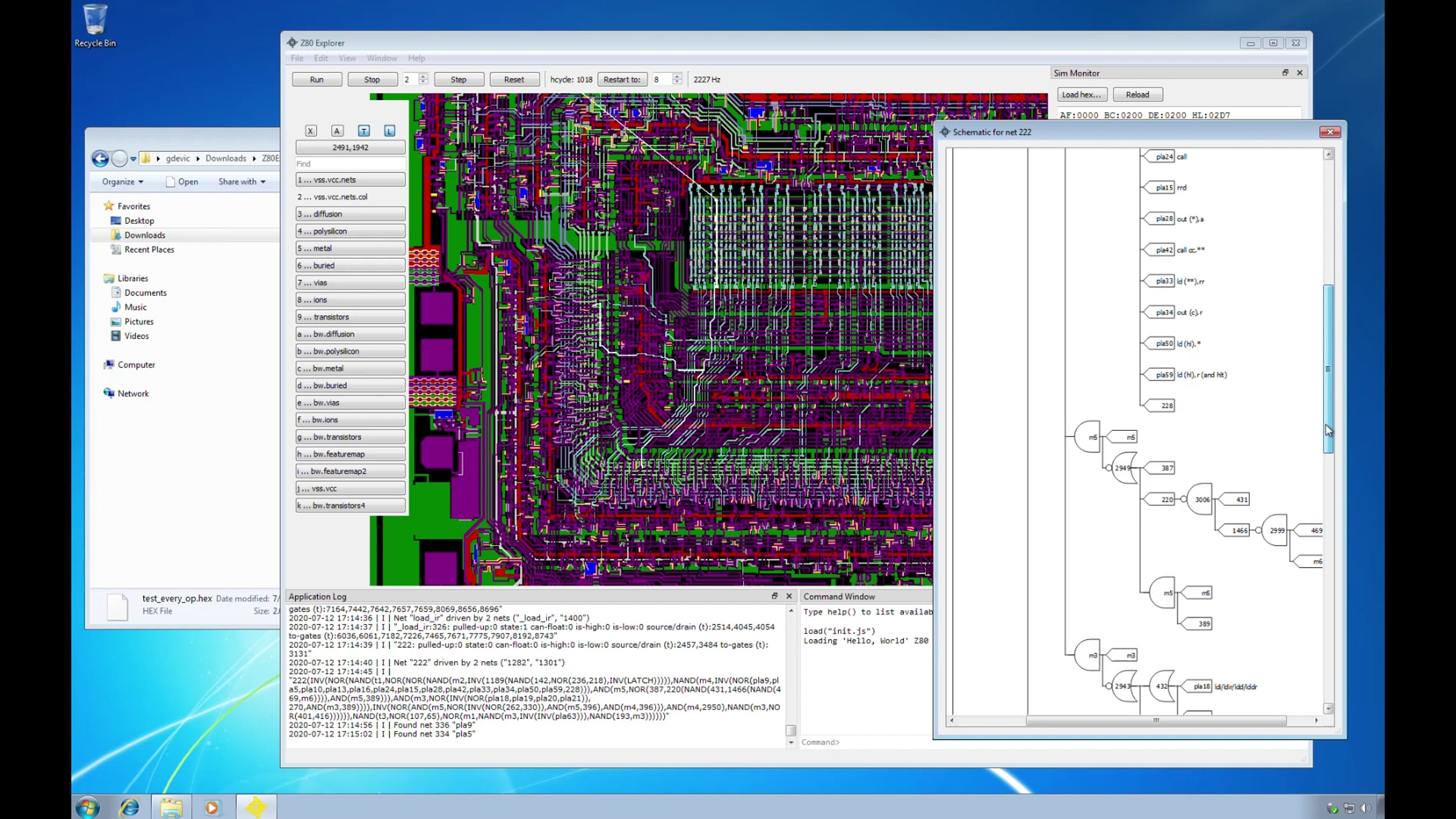Open Desktop in the Explorer sidebar
The width and height of the screenshot is (1456, 819).
click(x=139, y=221)
